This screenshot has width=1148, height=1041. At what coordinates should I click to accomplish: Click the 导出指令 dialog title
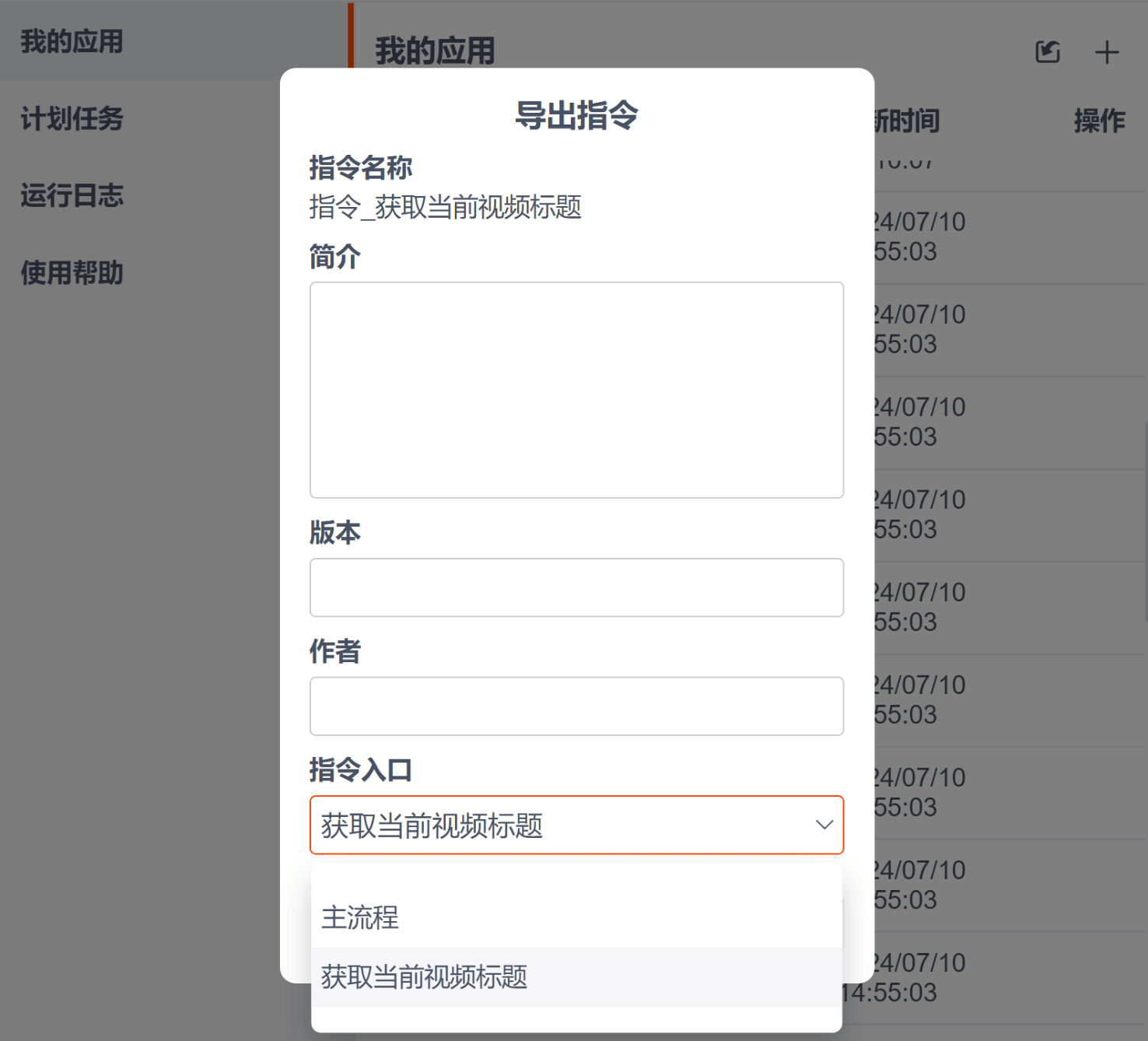576,115
